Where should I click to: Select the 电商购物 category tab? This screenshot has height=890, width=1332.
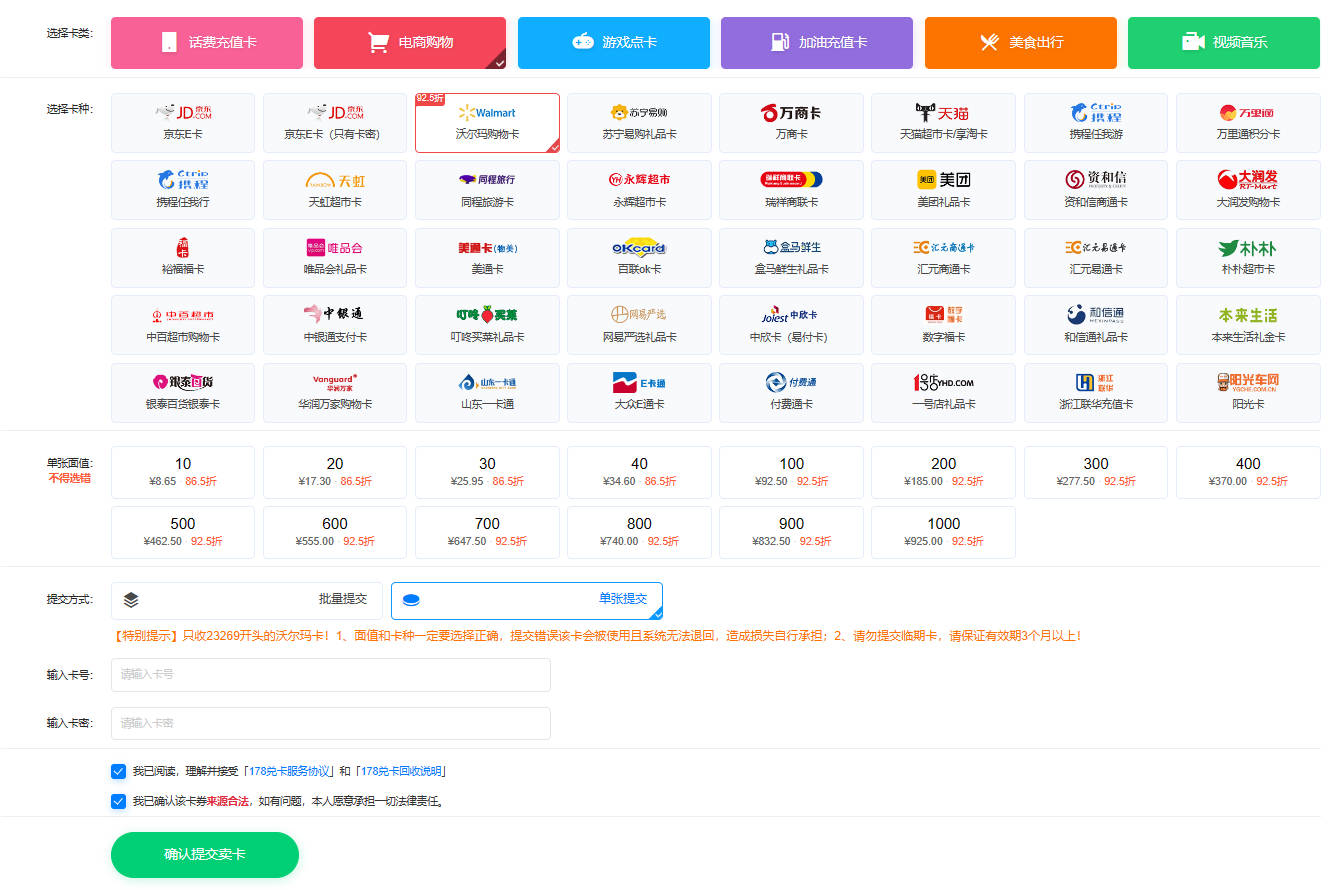pos(410,43)
